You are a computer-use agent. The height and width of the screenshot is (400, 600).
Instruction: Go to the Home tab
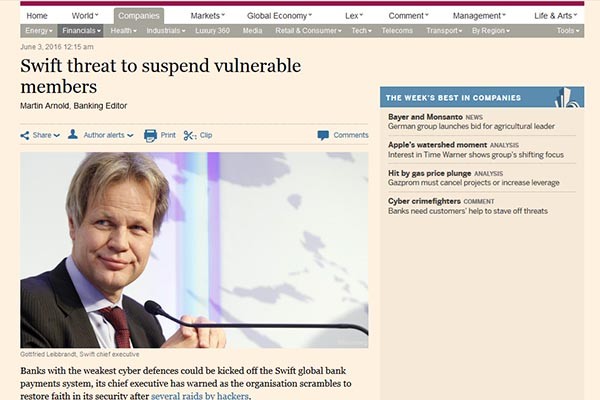point(37,16)
